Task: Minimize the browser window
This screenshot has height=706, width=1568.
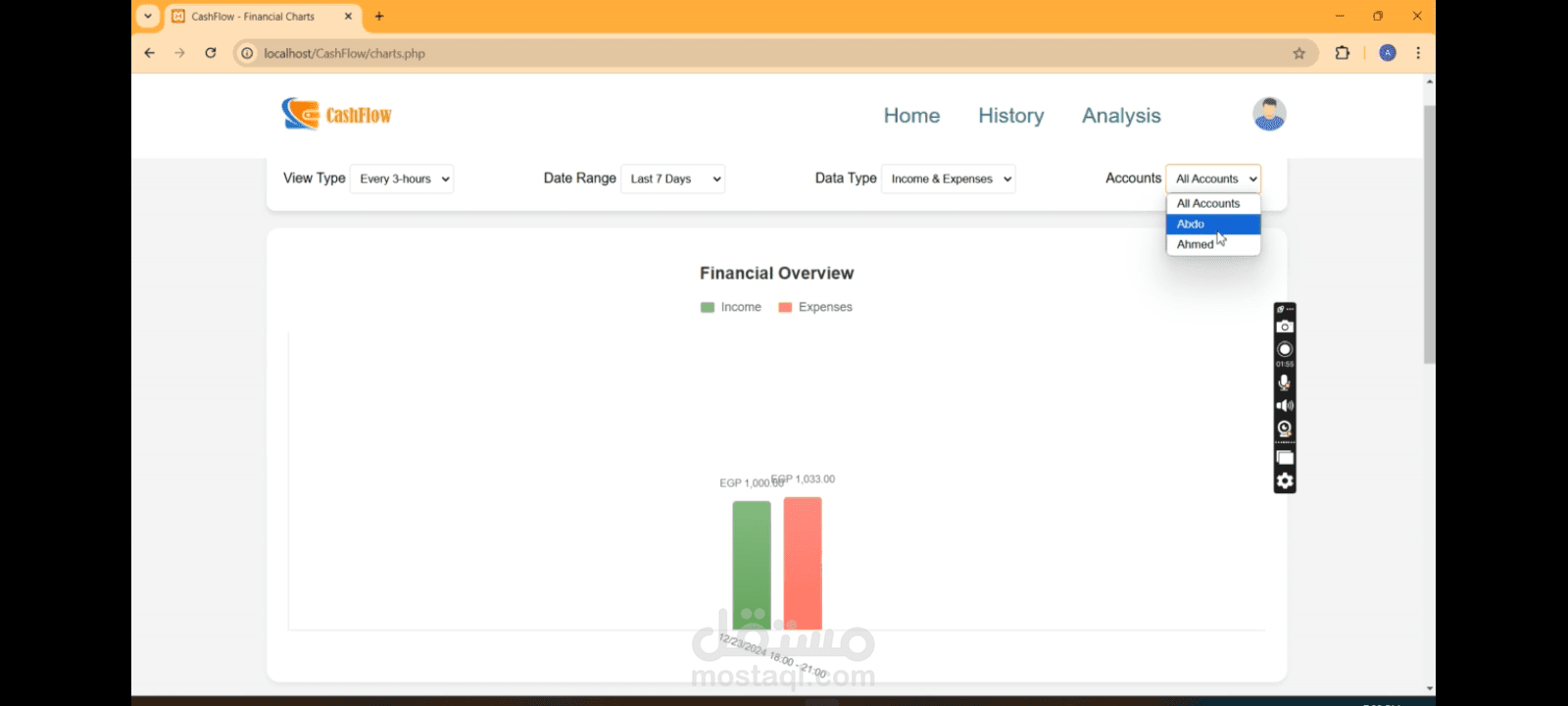Action: tap(1340, 16)
